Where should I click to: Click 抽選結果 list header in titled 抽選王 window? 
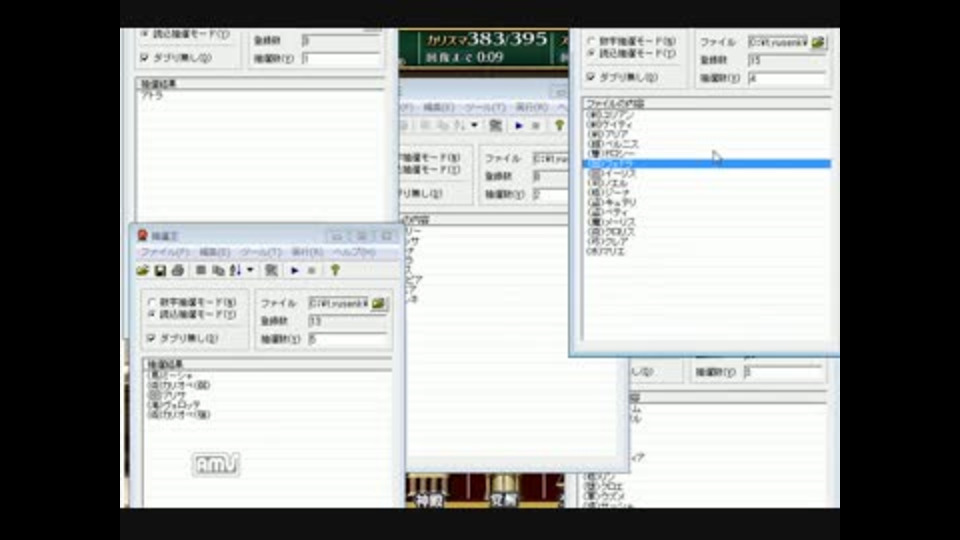click(x=268, y=364)
